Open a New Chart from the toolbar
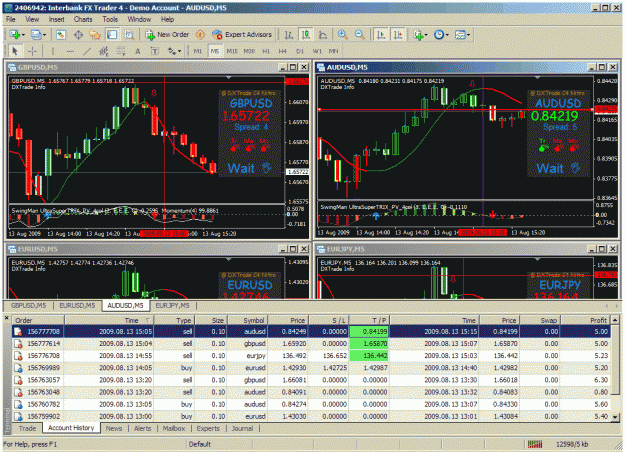This screenshot has width=625, height=452. tap(14, 35)
